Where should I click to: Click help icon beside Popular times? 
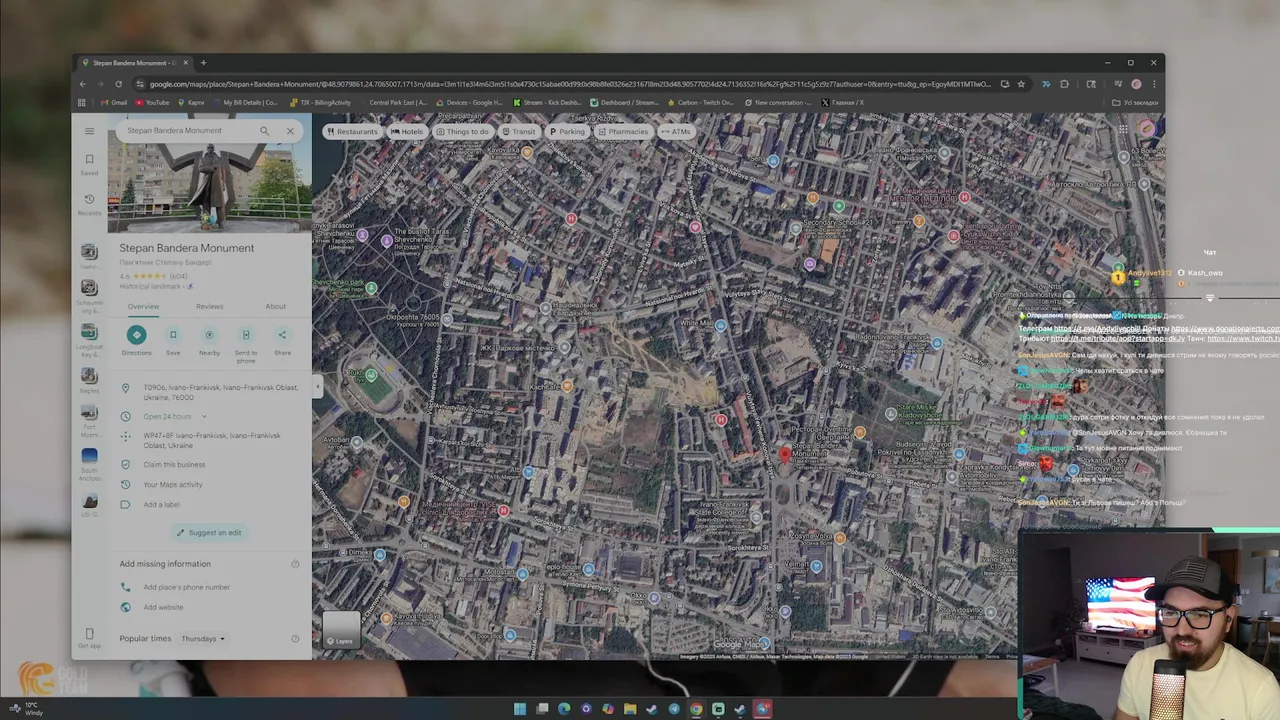(295, 638)
